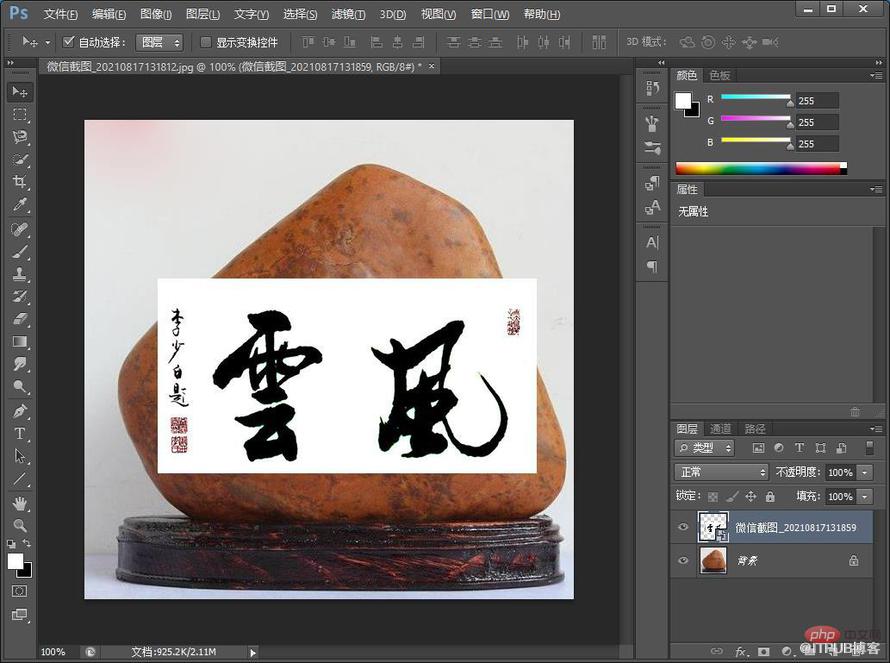Open the History panel icon
The width and height of the screenshot is (890, 663).
pyautogui.click(x=652, y=88)
